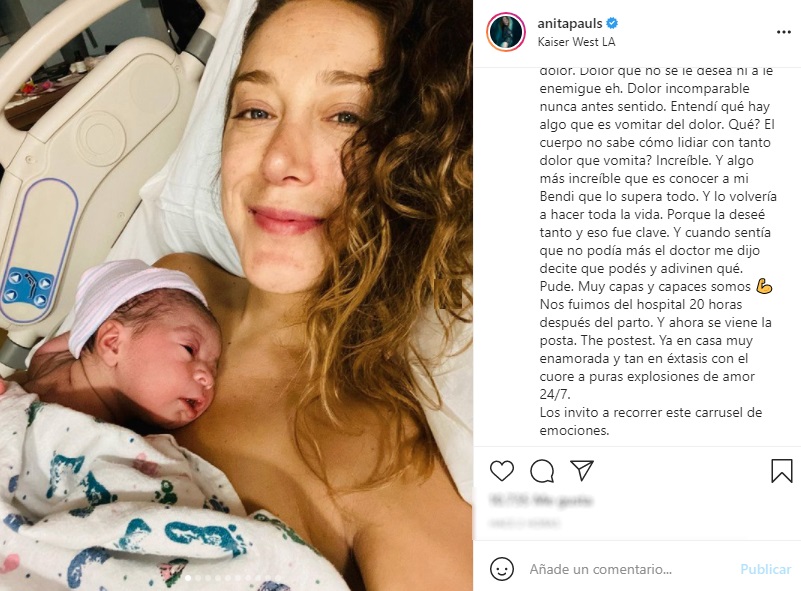This screenshot has height=591, width=801.
Task: Open the anitapauls username link
Action: pyautogui.click(x=570, y=23)
